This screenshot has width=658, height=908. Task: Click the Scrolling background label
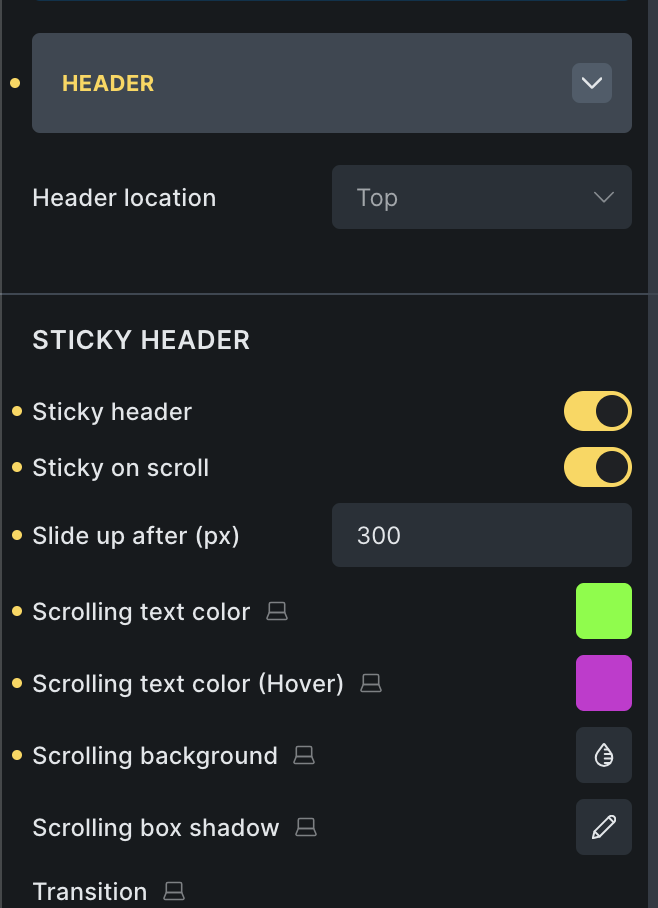(x=155, y=756)
